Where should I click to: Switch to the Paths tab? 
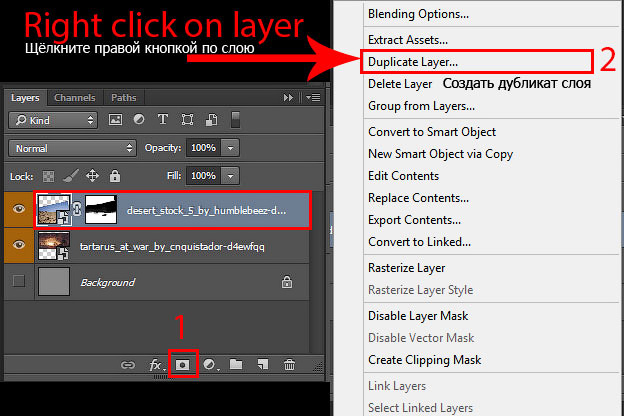[124, 98]
